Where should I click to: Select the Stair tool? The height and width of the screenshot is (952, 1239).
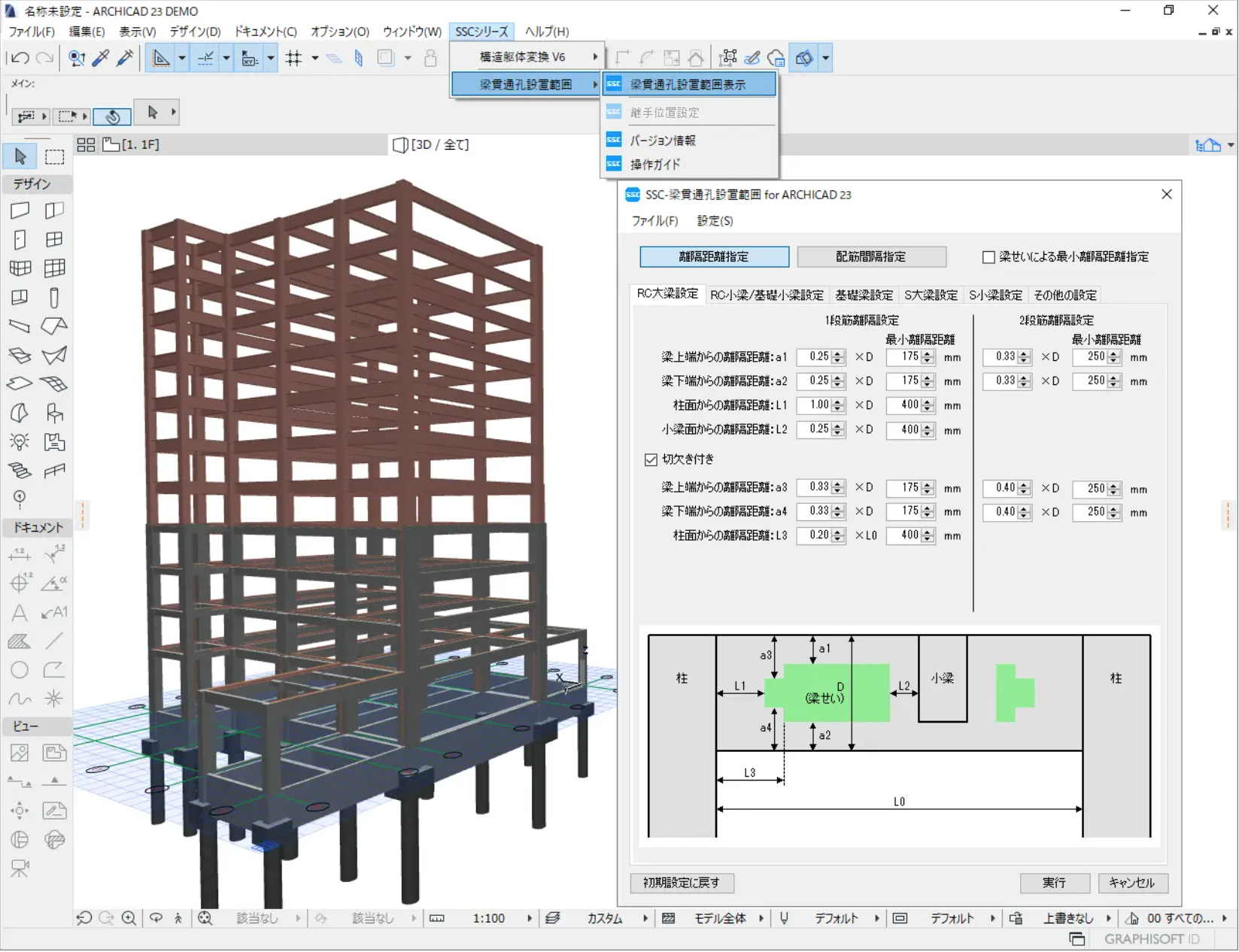(x=20, y=471)
